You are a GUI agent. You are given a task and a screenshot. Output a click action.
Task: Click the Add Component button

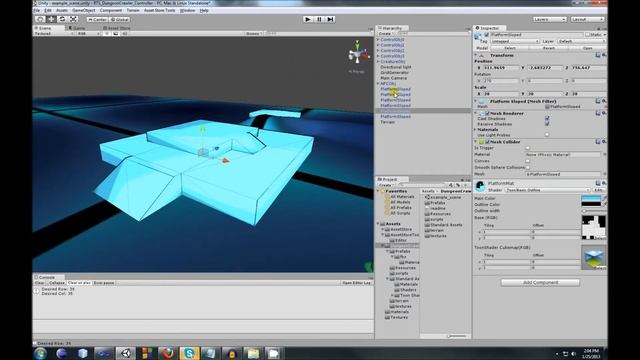540,282
